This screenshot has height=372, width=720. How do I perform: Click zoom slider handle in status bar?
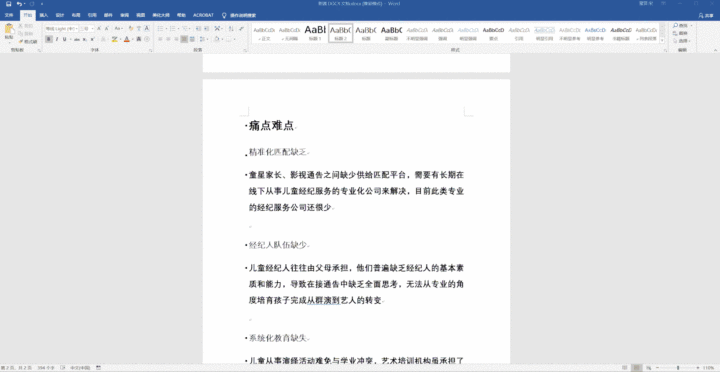[678, 368]
